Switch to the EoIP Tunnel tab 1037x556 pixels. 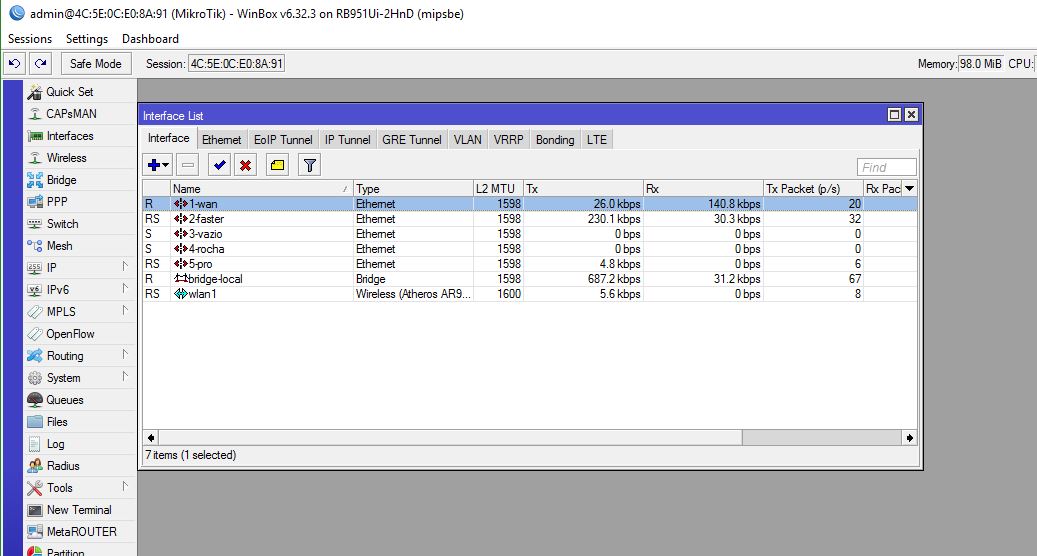pyautogui.click(x=283, y=139)
